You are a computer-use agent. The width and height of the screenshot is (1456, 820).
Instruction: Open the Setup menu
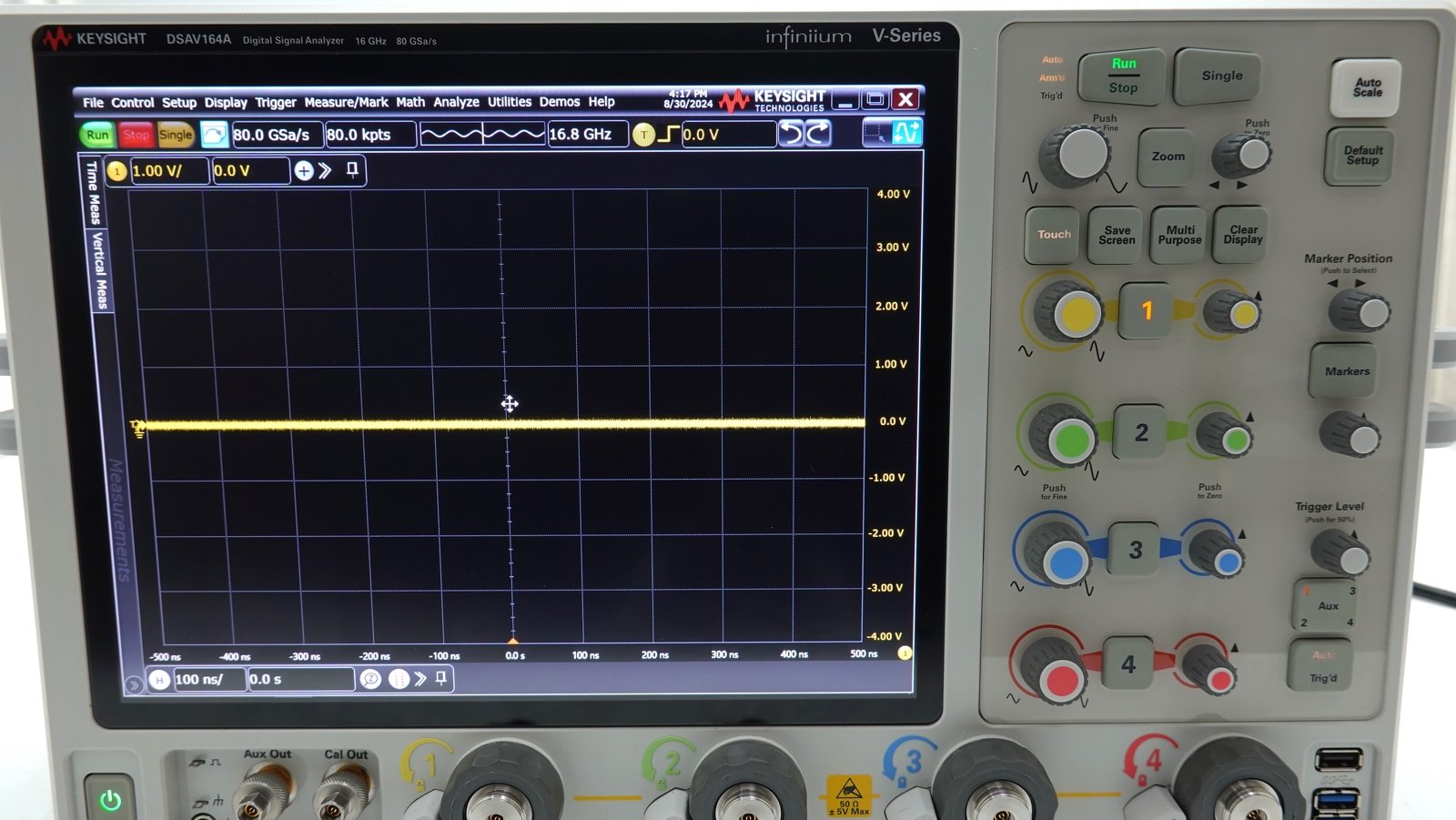pos(179,103)
